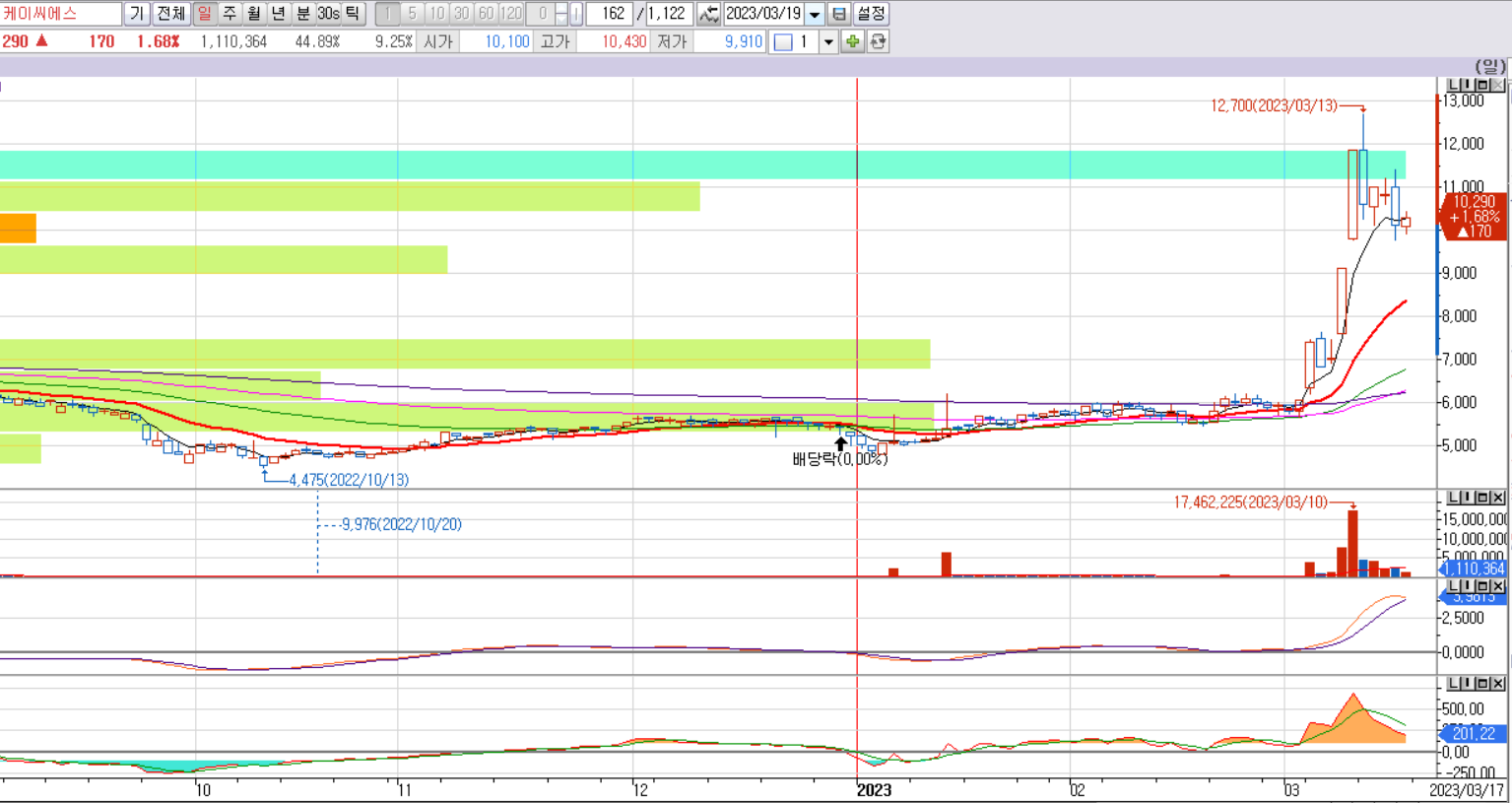This screenshot has height=803, width=1512.
Task: Click the high label 12,700(2023/03/13)
Action: [x=1274, y=105]
